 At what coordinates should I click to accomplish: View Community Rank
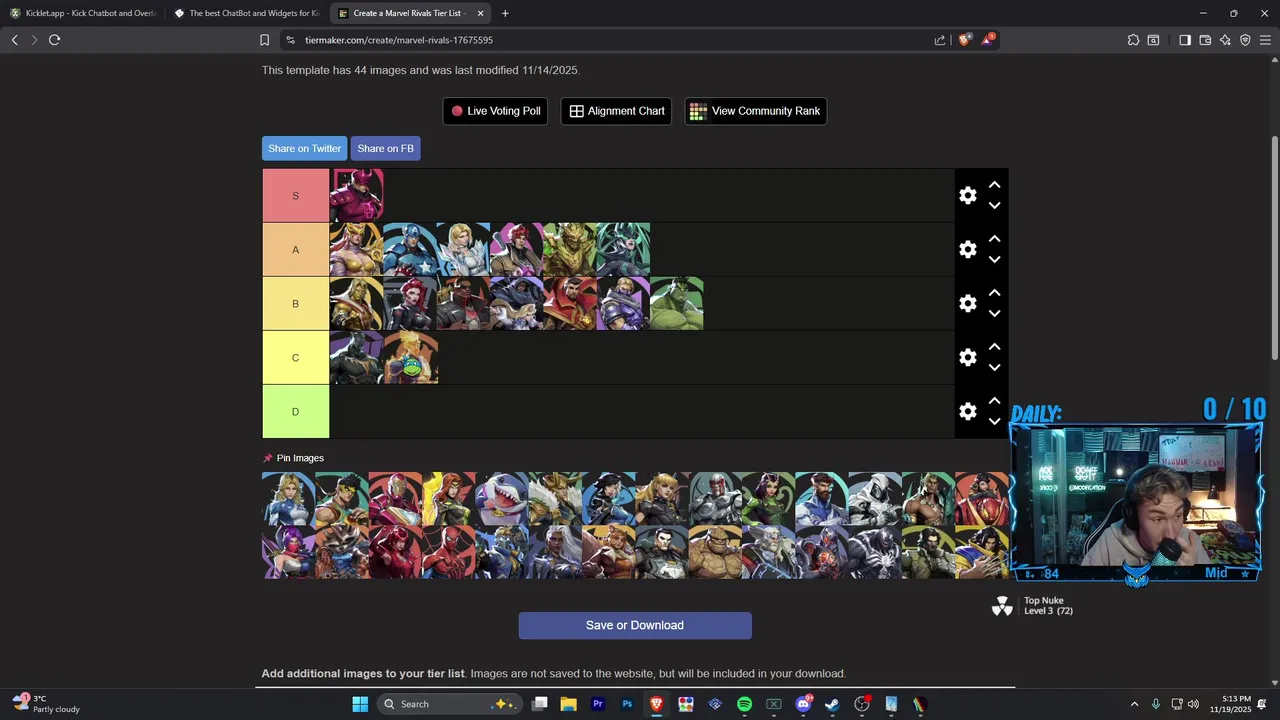pyautogui.click(x=755, y=111)
